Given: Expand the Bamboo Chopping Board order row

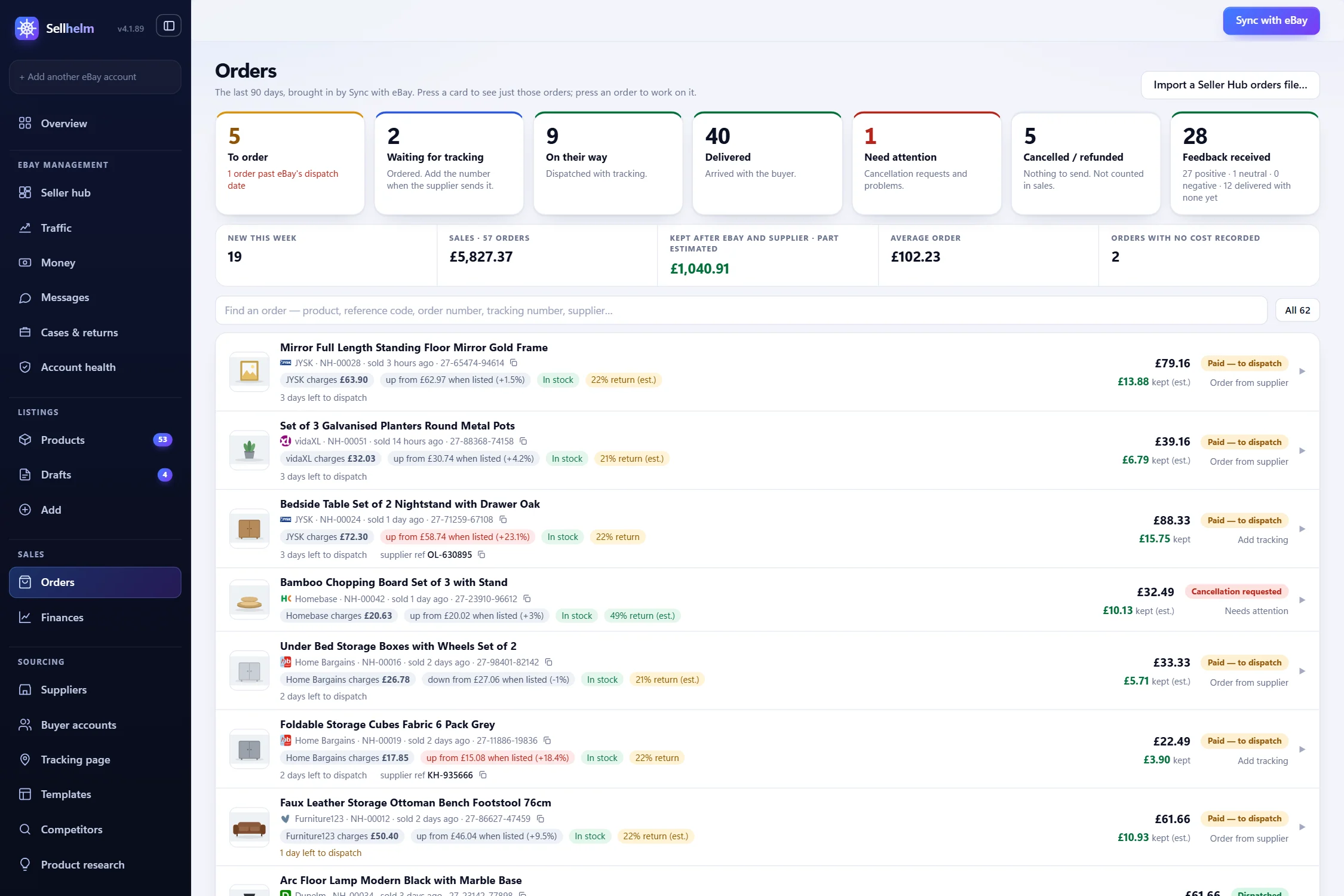Looking at the screenshot, I should (x=1302, y=600).
